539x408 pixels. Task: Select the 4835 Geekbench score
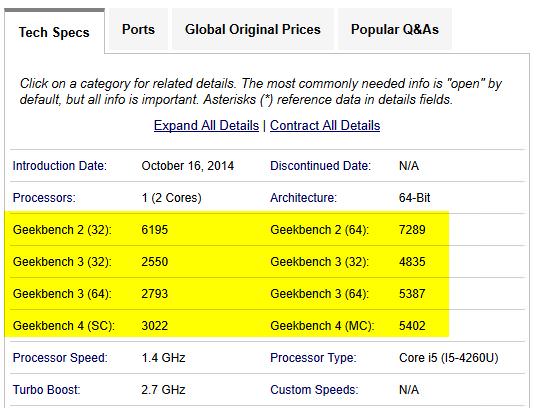pos(412,262)
